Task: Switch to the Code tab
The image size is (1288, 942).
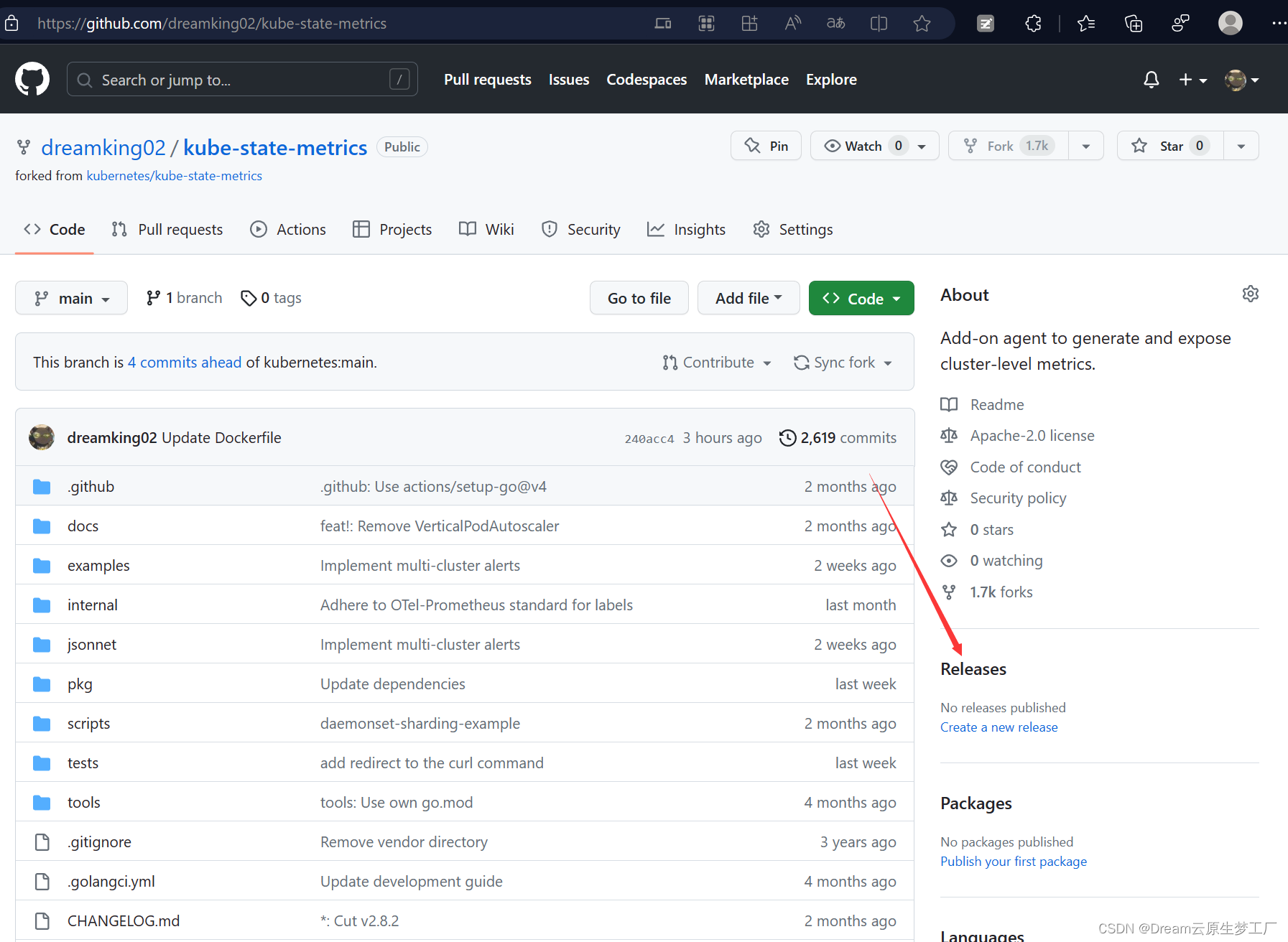Action: pos(55,230)
